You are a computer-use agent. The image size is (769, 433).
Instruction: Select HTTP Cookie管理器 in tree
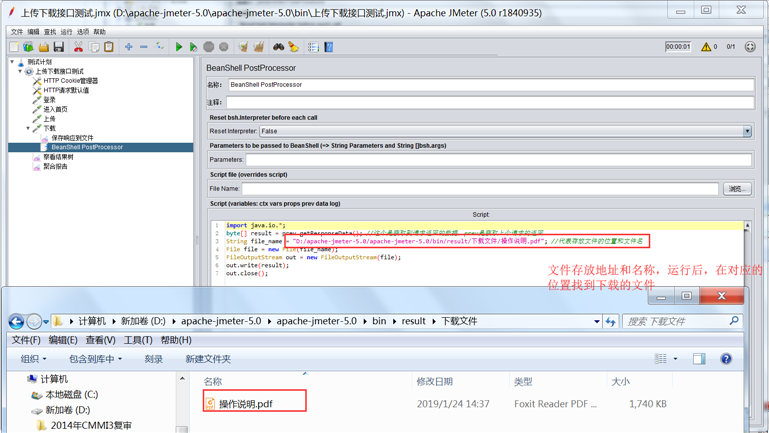71,81
